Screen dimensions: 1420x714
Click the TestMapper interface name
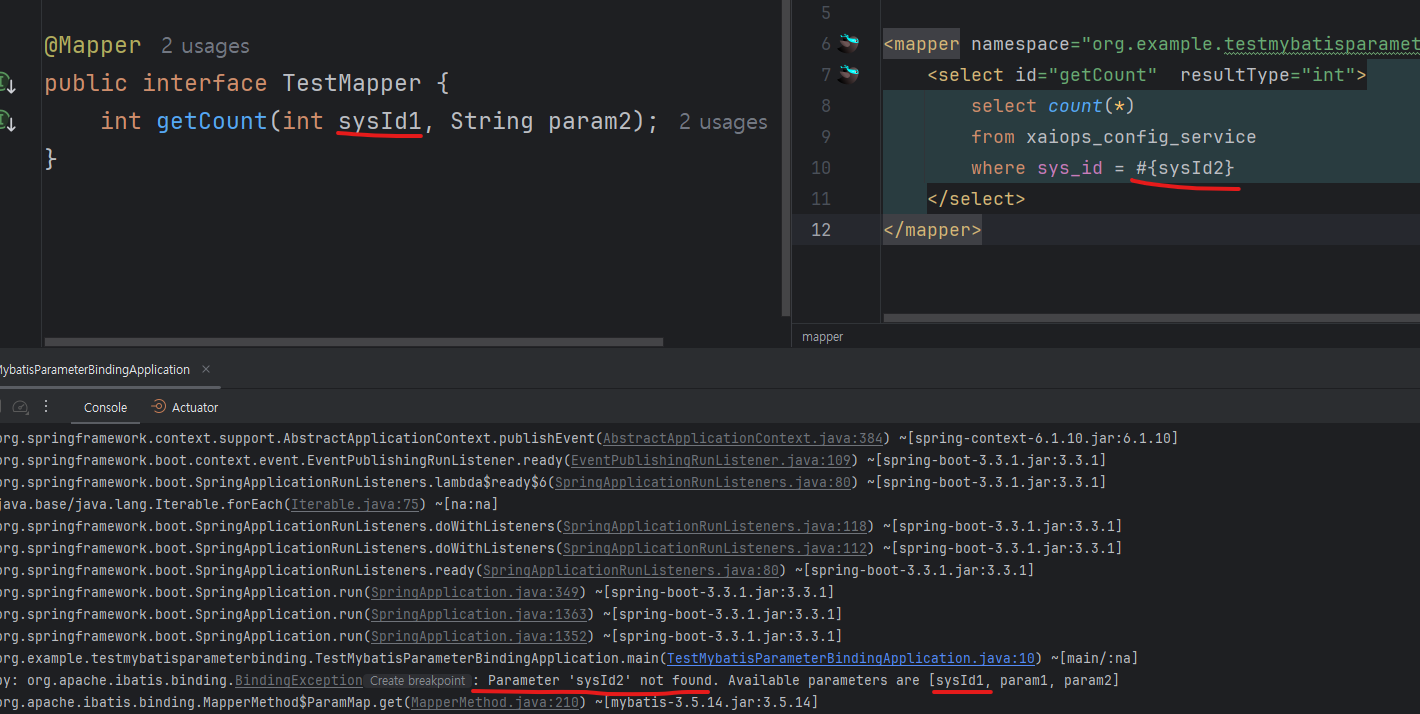(x=351, y=83)
